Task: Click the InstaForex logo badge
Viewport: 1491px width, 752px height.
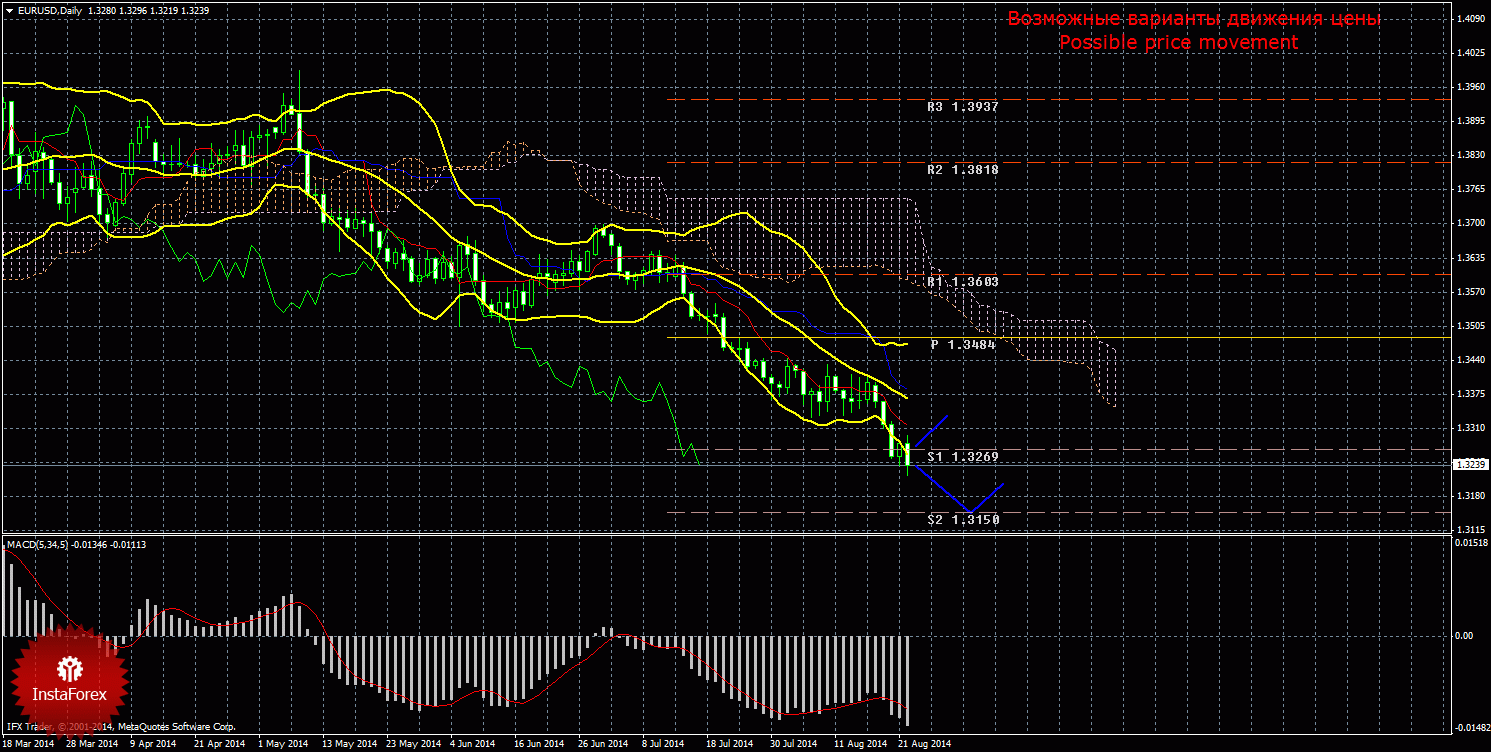Action: coord(69,679)
